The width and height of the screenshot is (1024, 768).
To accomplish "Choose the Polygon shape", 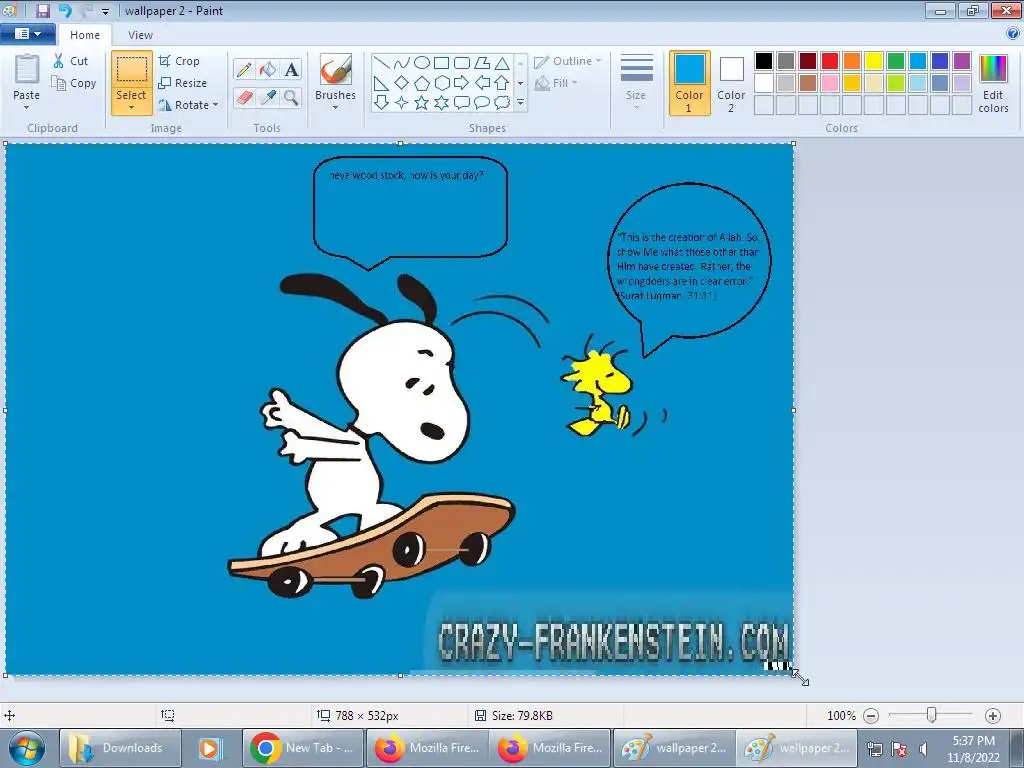I will [x=482, y=63].
